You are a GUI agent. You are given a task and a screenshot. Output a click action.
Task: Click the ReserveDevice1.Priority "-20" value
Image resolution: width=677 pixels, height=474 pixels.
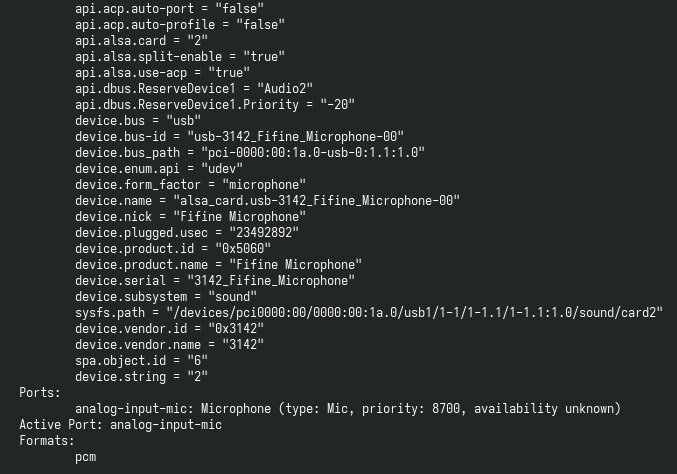pyautogui.click(x=337, y=104)
